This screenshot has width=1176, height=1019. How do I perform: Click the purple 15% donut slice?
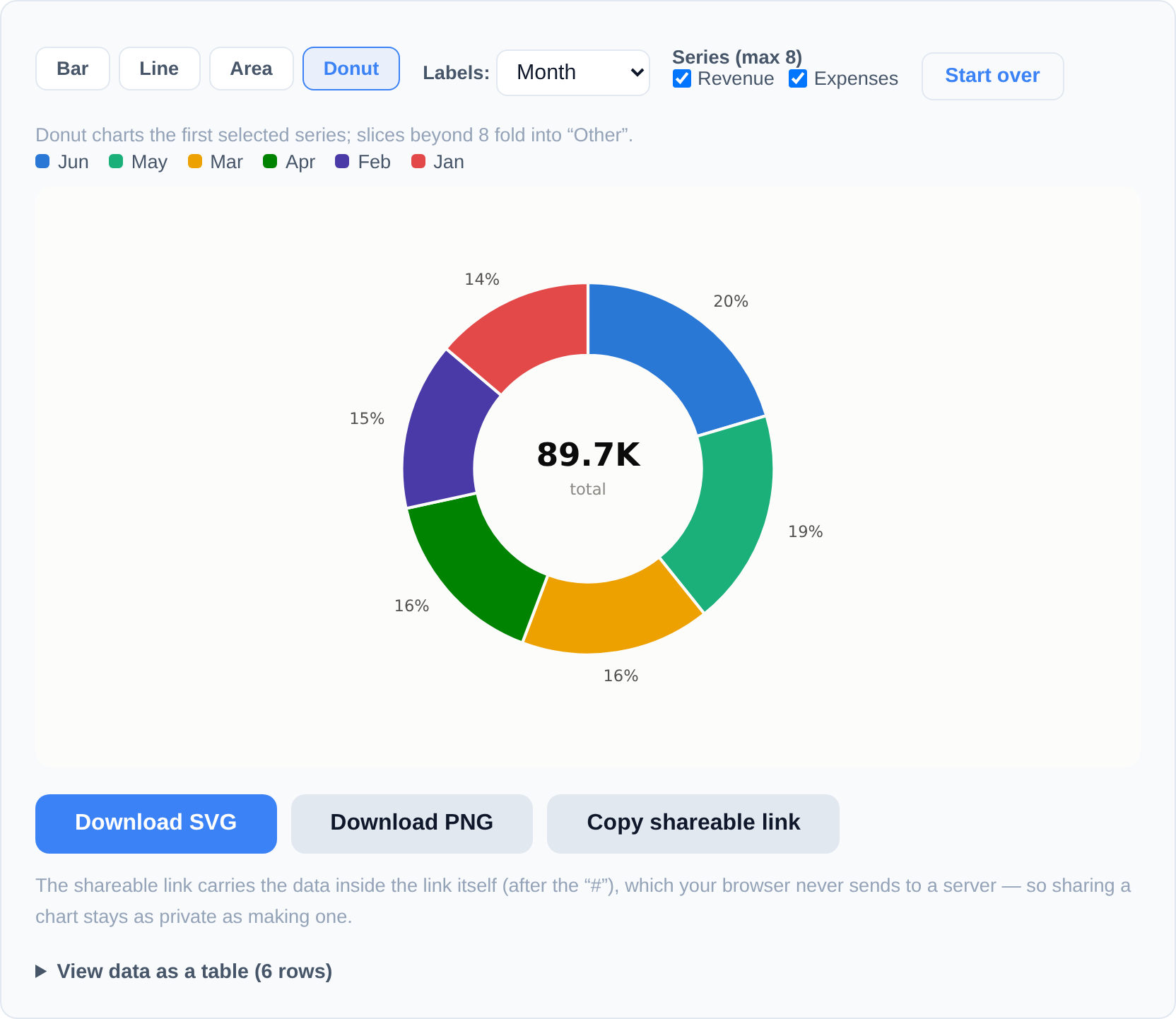click(441, 436)
